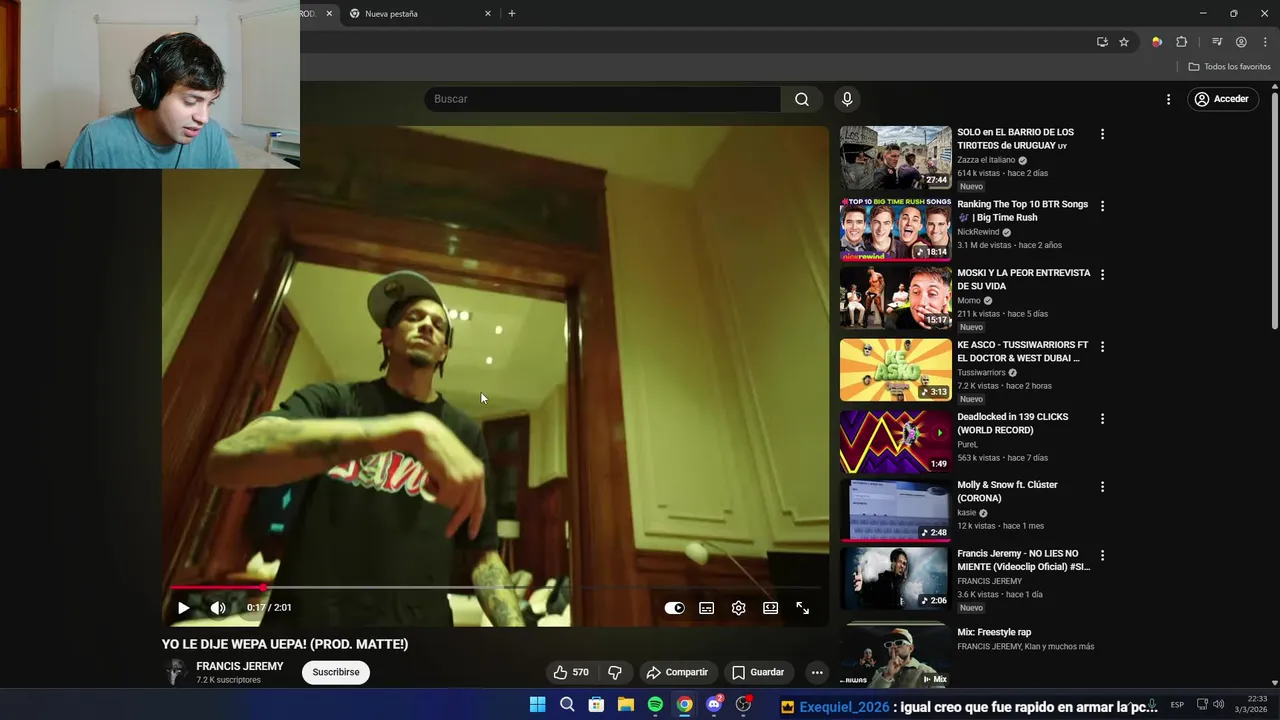Screen dimensions: 1280x720
Task: Focus the Buscar search field
Action: pyautogui.click(x=603, y=99)
